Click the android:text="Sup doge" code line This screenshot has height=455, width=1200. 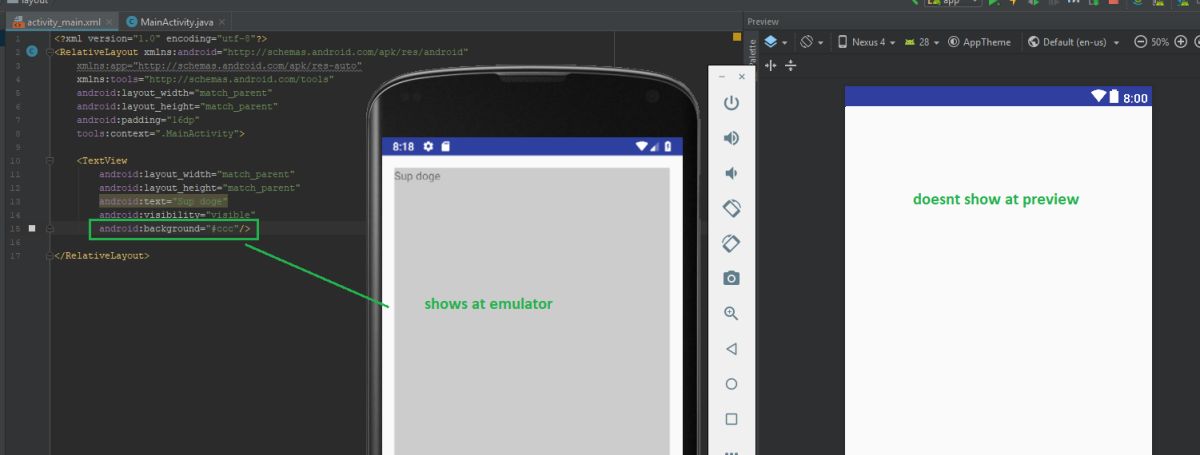[x=163, y=201]
